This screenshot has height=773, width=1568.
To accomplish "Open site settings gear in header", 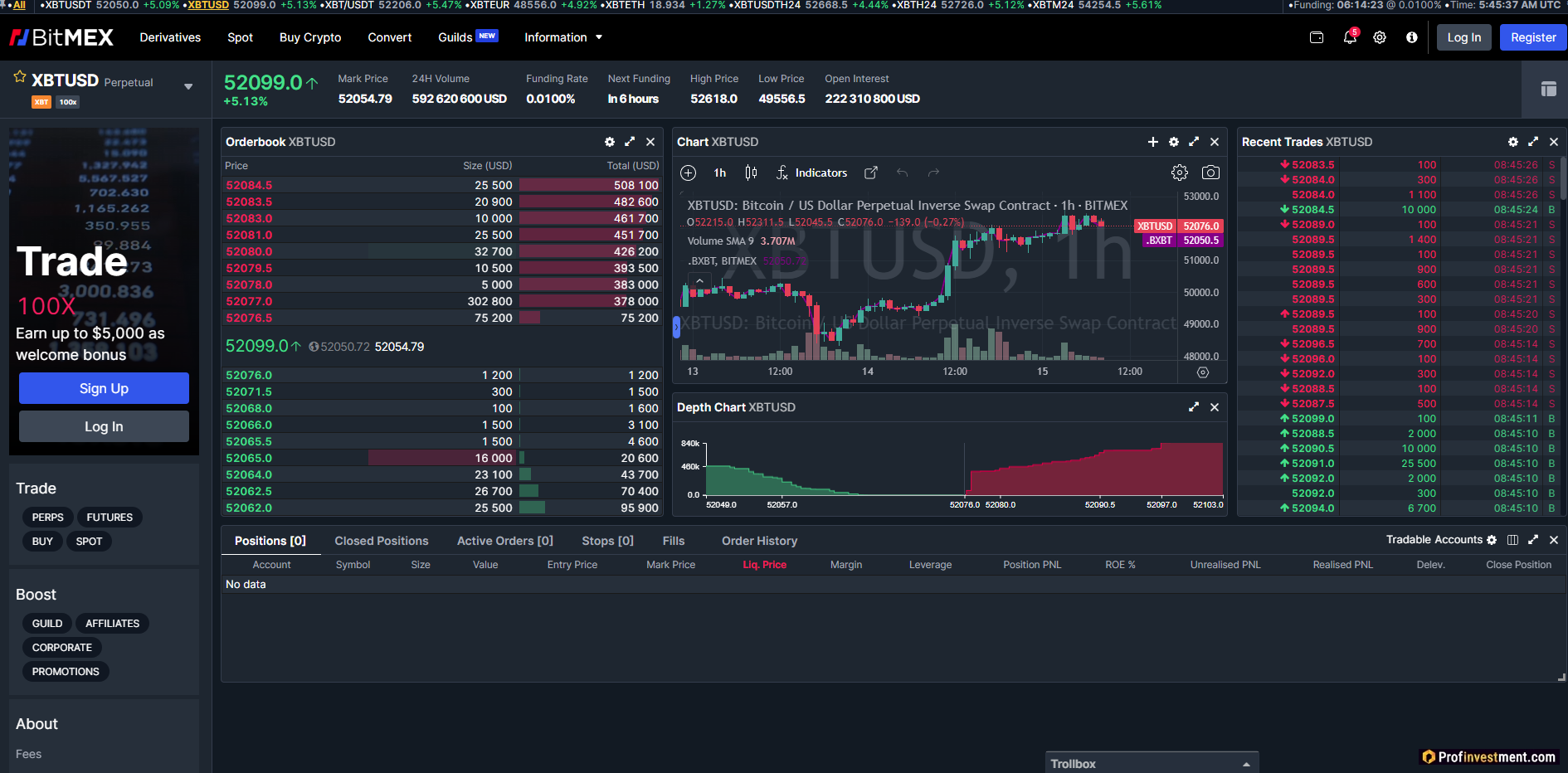I will [1380, 37].
